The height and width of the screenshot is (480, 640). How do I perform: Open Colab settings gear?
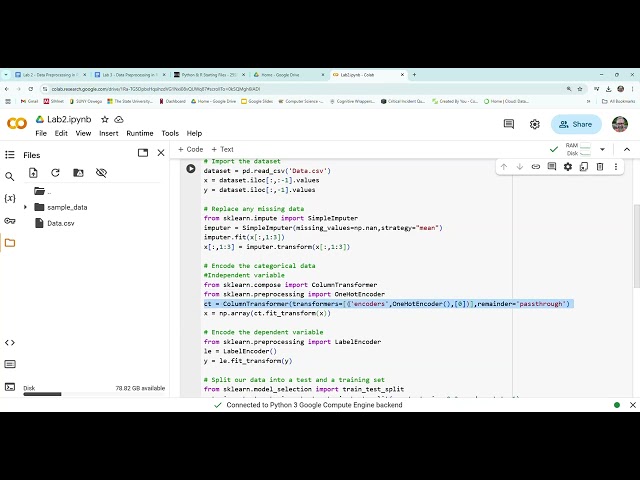click(535, 124)
